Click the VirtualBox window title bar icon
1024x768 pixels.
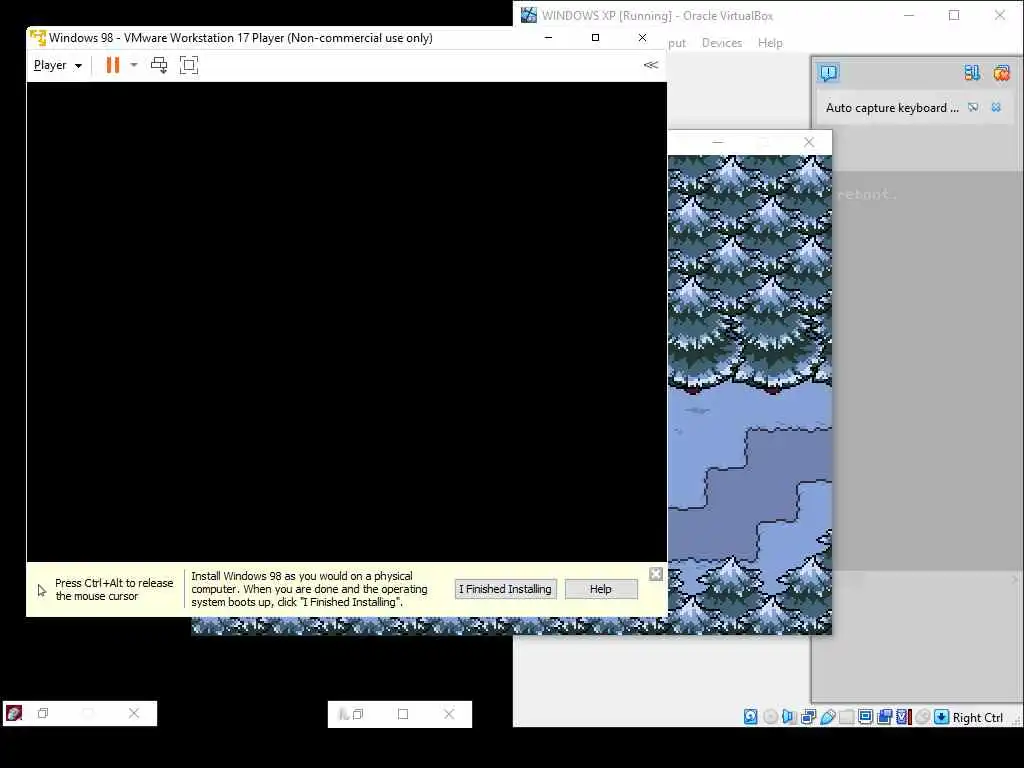click(x=529, y=15)
